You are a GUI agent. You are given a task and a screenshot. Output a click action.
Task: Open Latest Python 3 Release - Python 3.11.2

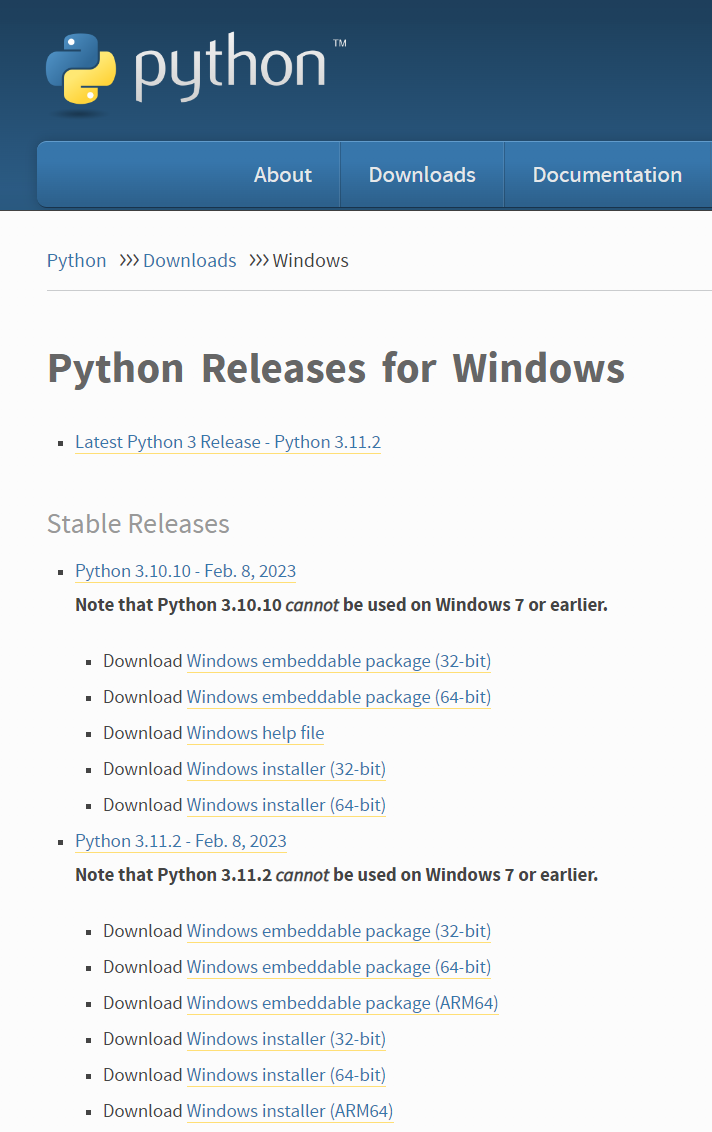(x=227, y=442)
